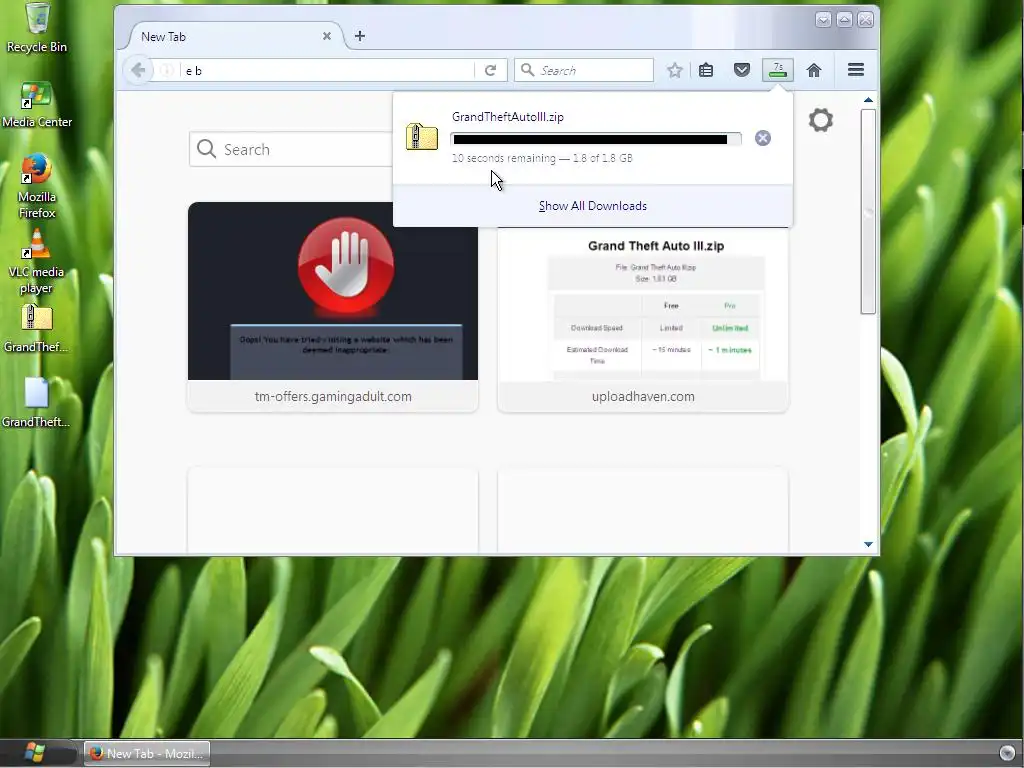Switch to Firefox window in taskbar
The height and width of the screenshot is (768, 1024).
click(x=148, y=754)
